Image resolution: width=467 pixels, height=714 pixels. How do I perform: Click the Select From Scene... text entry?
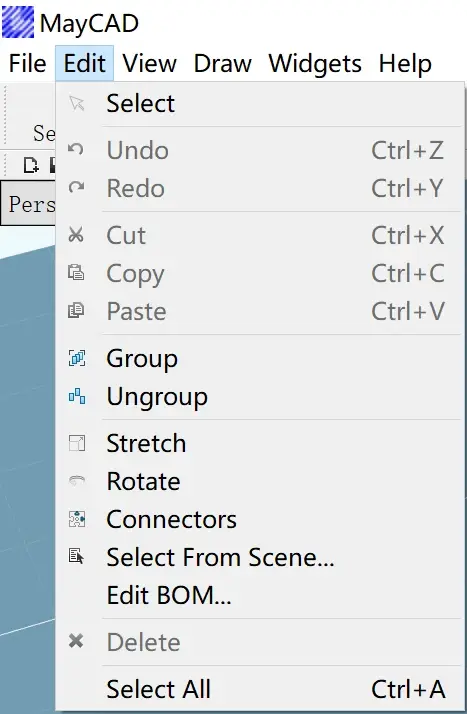pos(220,557)
